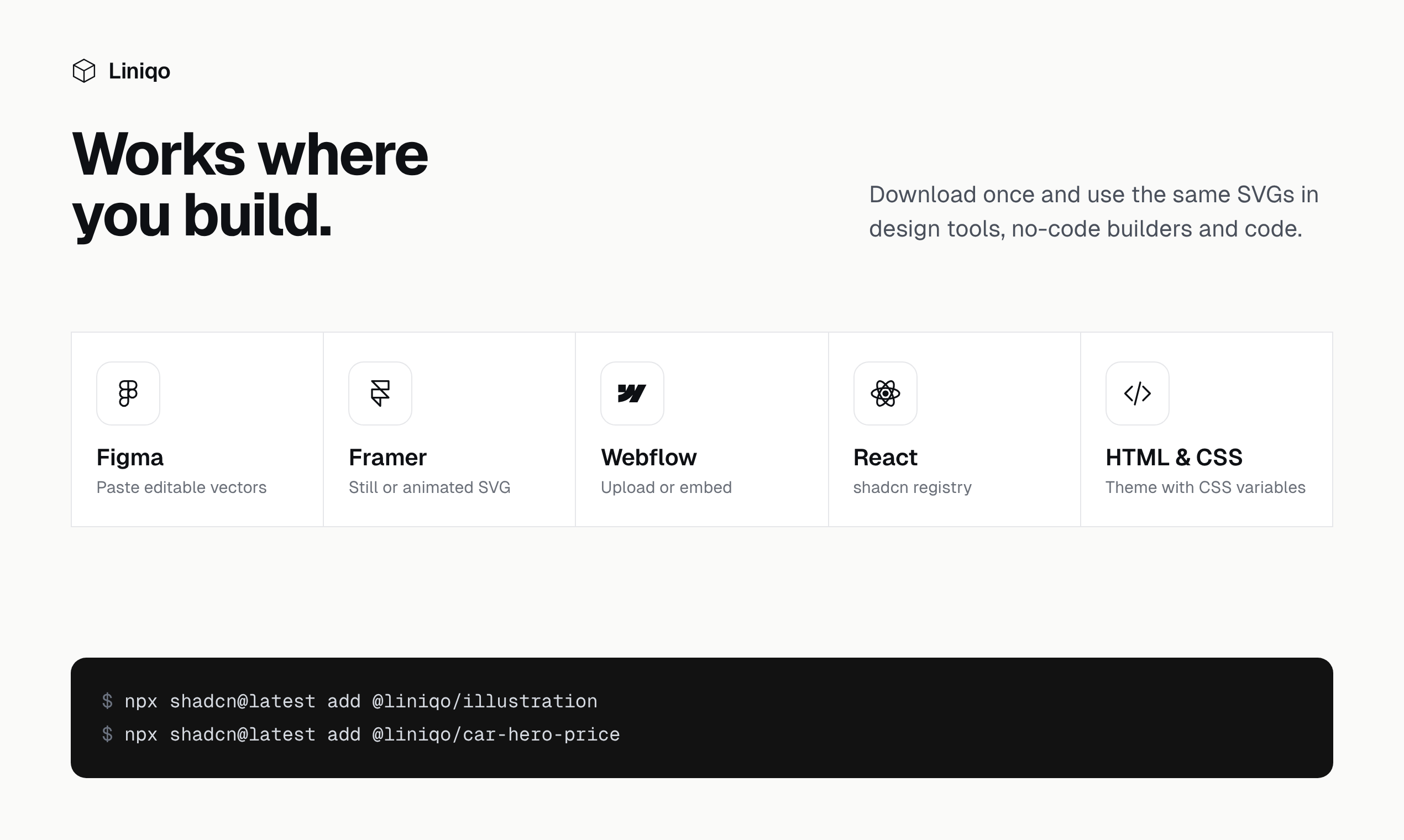Screen dimensions: 1404x840
Task: Open the Liniqo brand name link
Action: click(x=139, y=71)
